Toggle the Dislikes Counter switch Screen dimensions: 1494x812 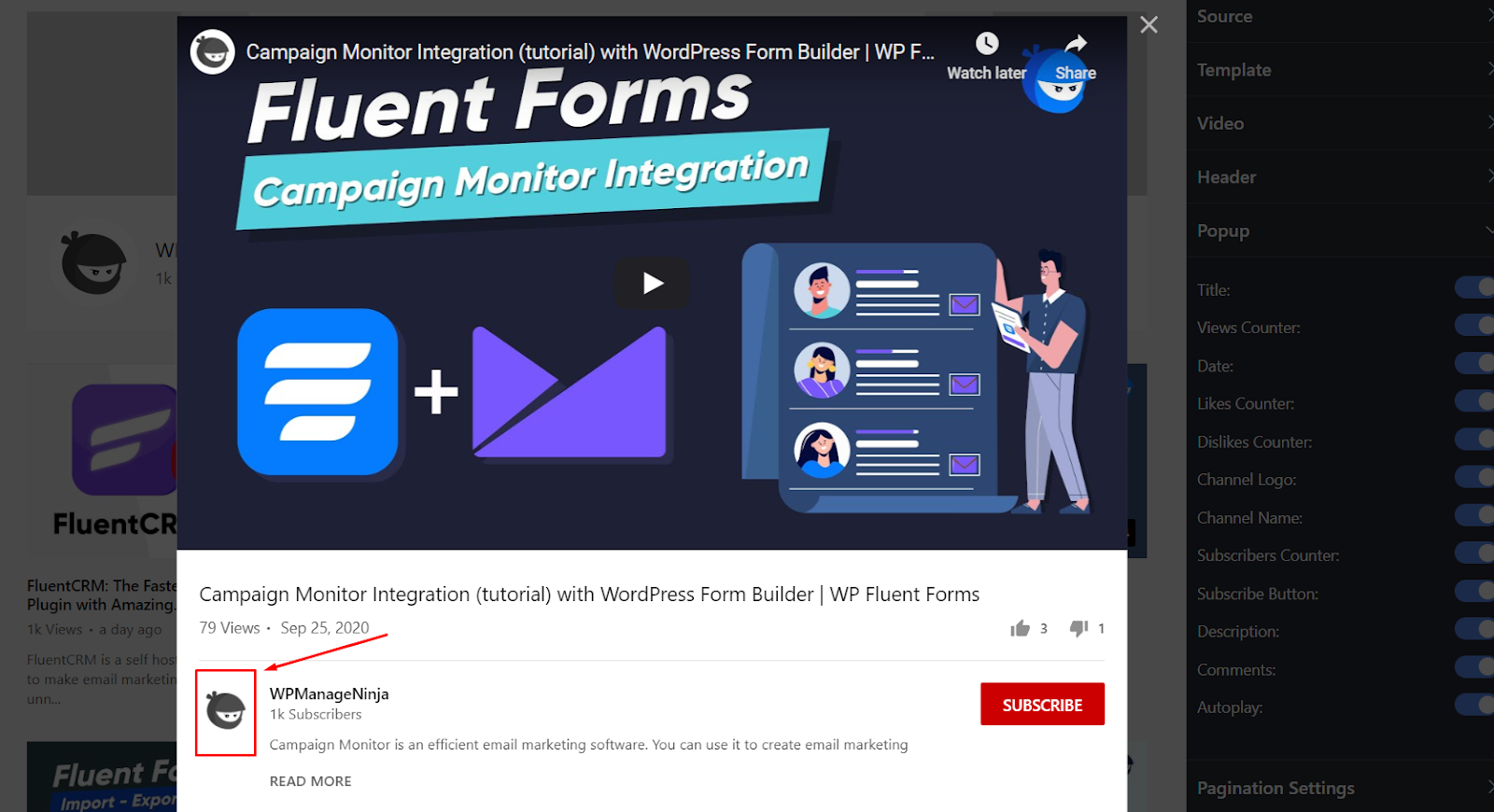(x=1475, y=439)
